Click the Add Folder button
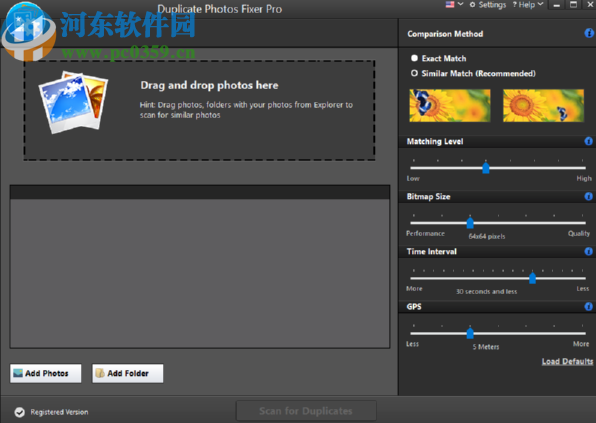Viewport: 596px width, 423px height. point(128,374)
